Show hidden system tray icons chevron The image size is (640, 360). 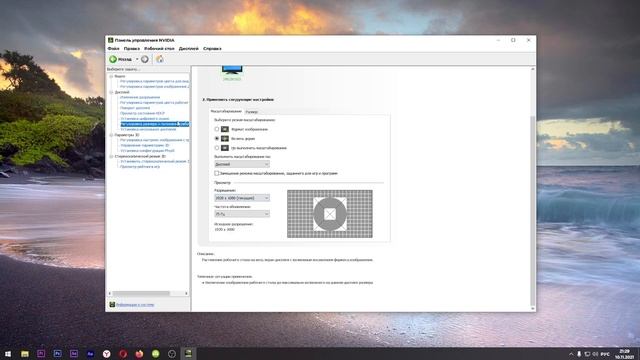[571, 354]
